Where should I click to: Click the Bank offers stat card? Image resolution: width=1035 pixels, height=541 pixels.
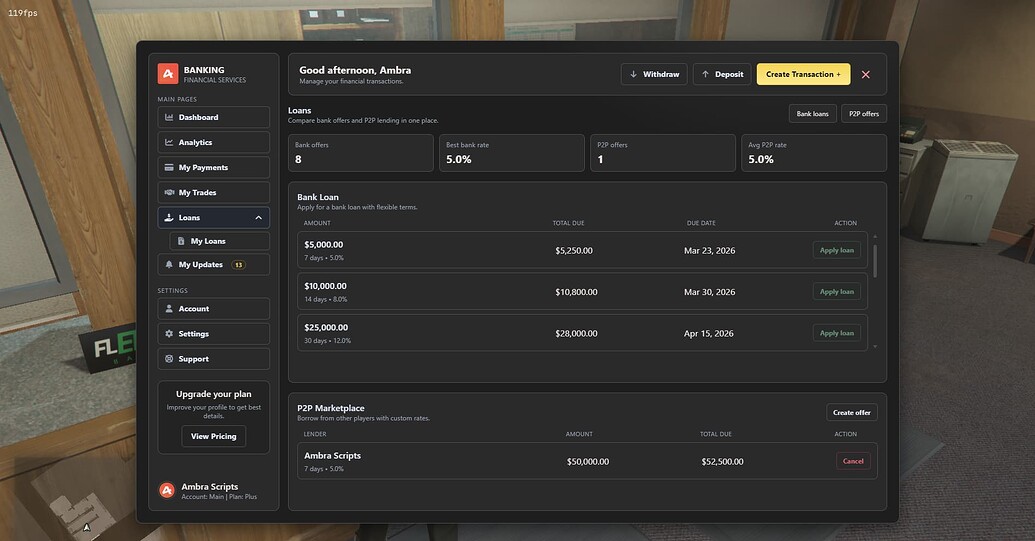(x=361, y=153)
